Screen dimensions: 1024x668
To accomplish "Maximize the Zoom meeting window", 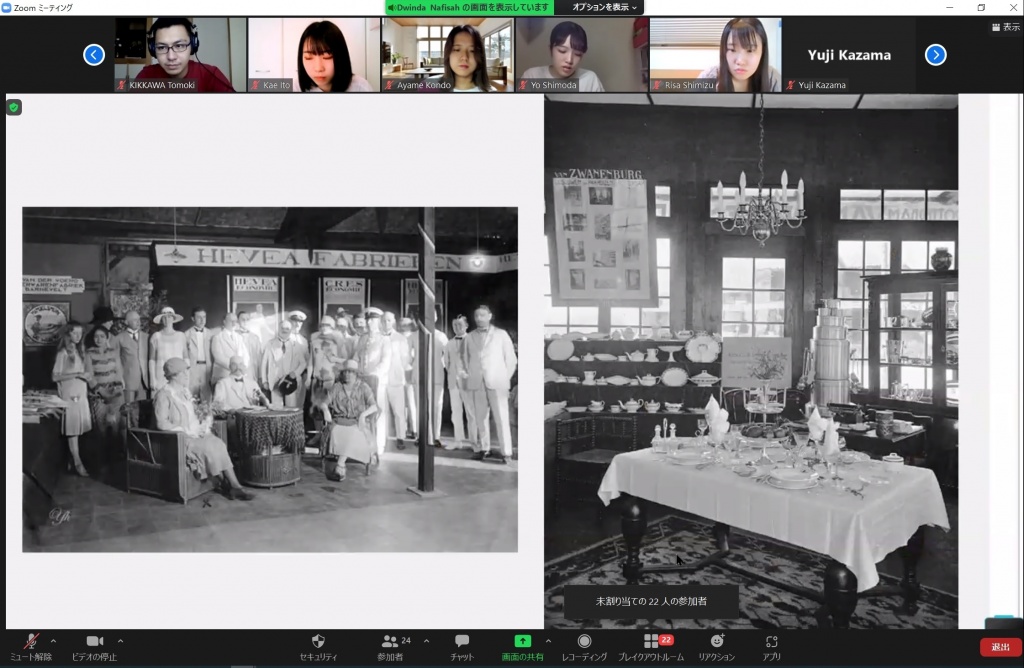I will click(x=981, y=7).
